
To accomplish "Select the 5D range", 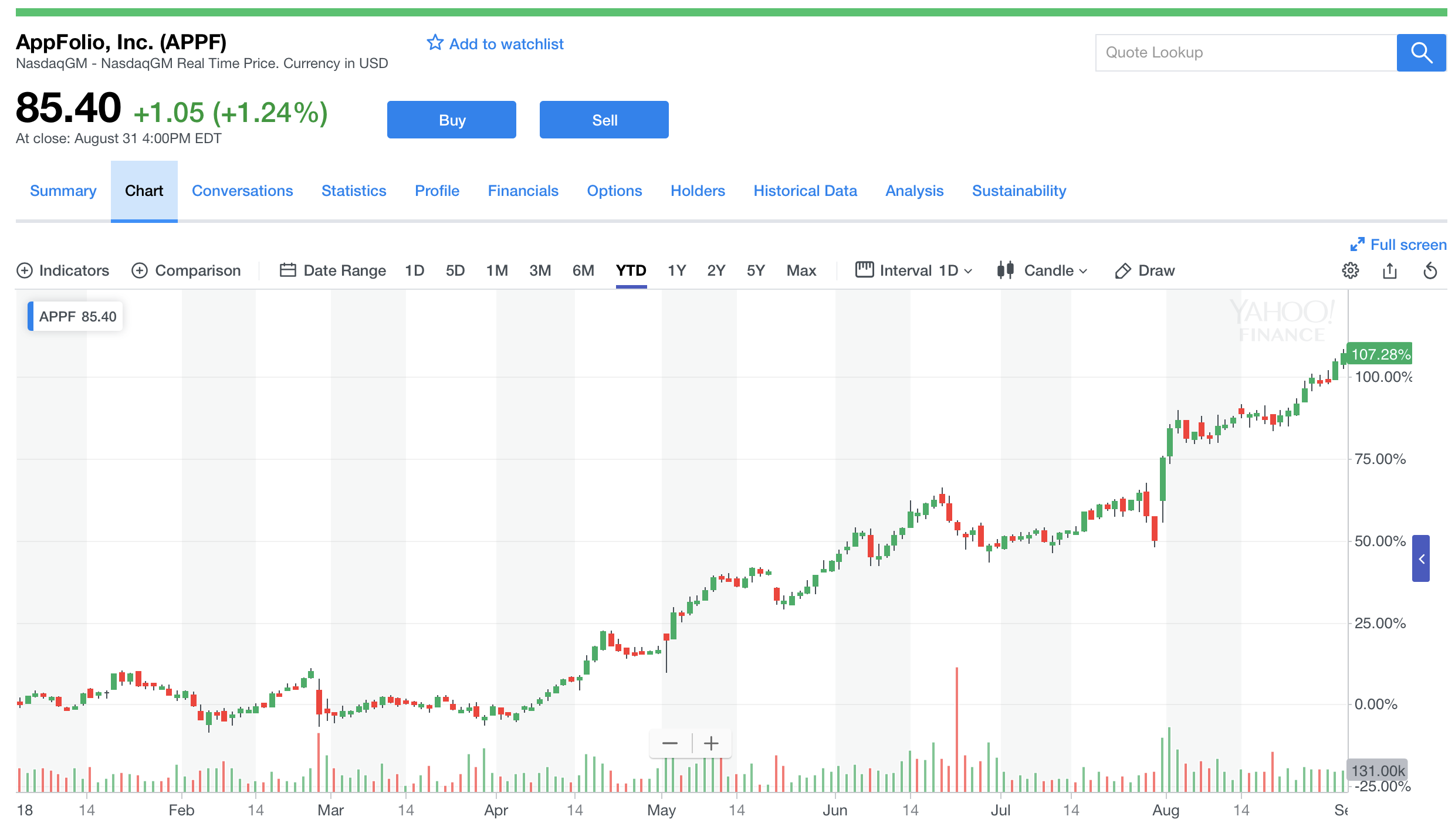I will (x=455, y=270).
